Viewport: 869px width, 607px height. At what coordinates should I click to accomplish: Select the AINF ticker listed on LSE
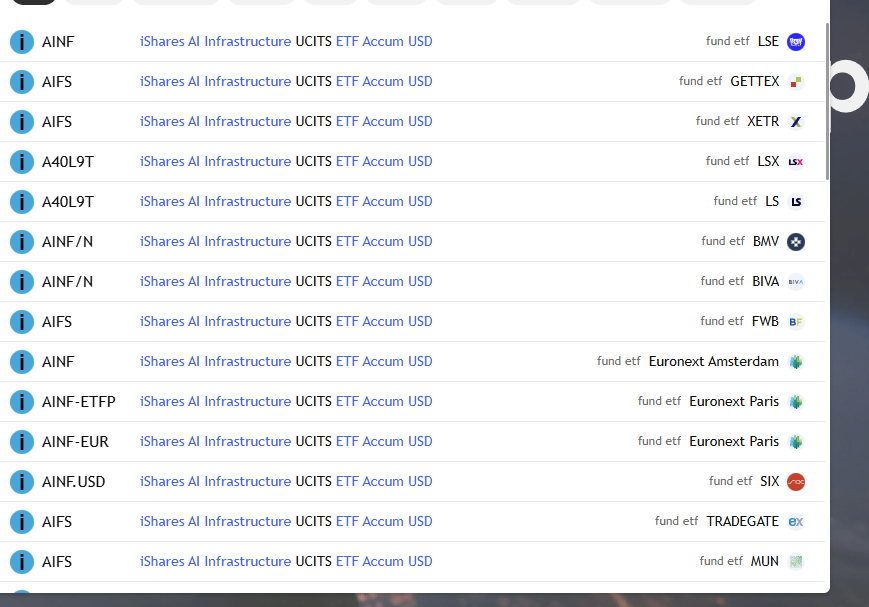pyautogui.click(x=58, y=42)
